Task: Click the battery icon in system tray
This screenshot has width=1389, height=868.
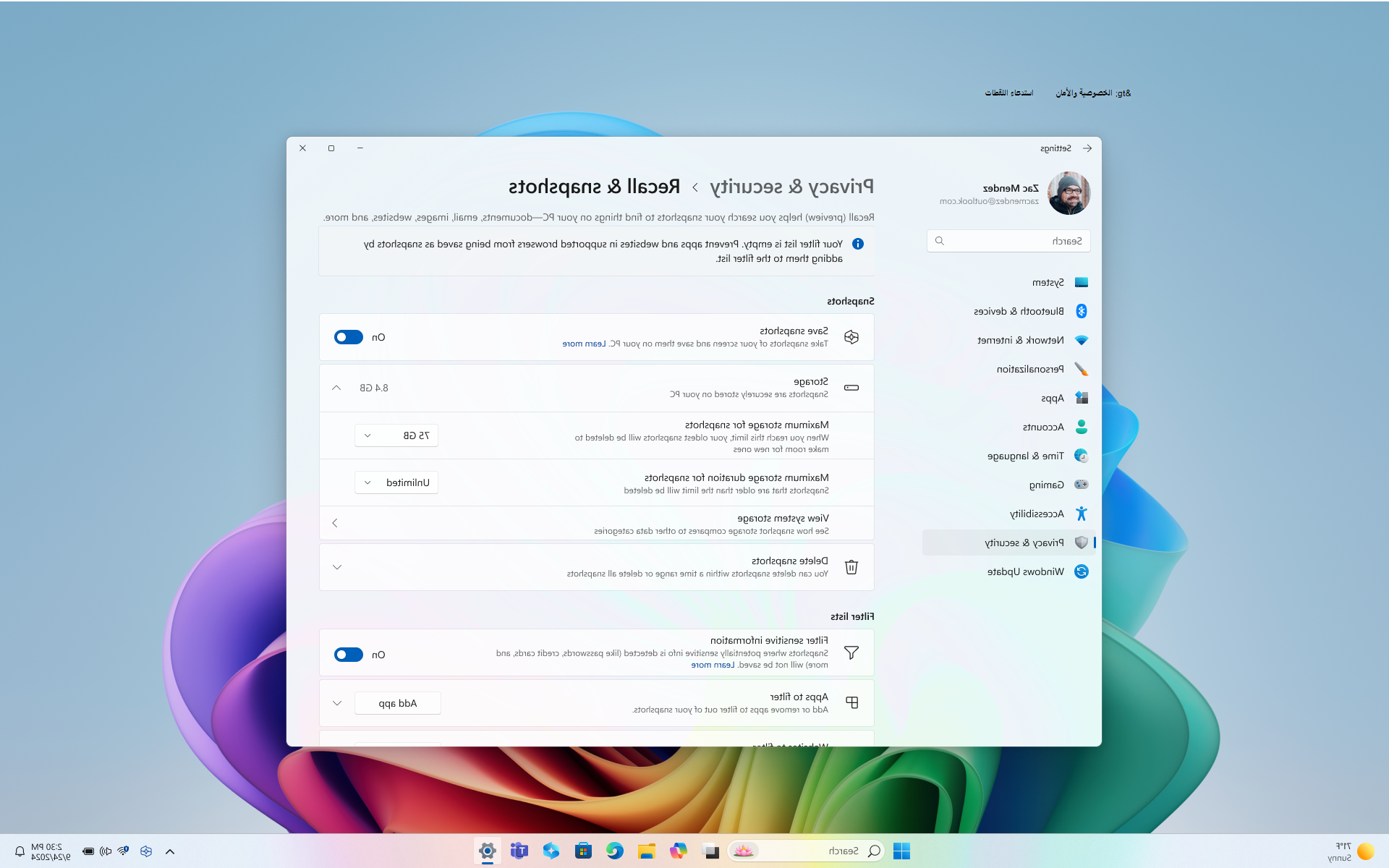Action: tap(88, 851)
